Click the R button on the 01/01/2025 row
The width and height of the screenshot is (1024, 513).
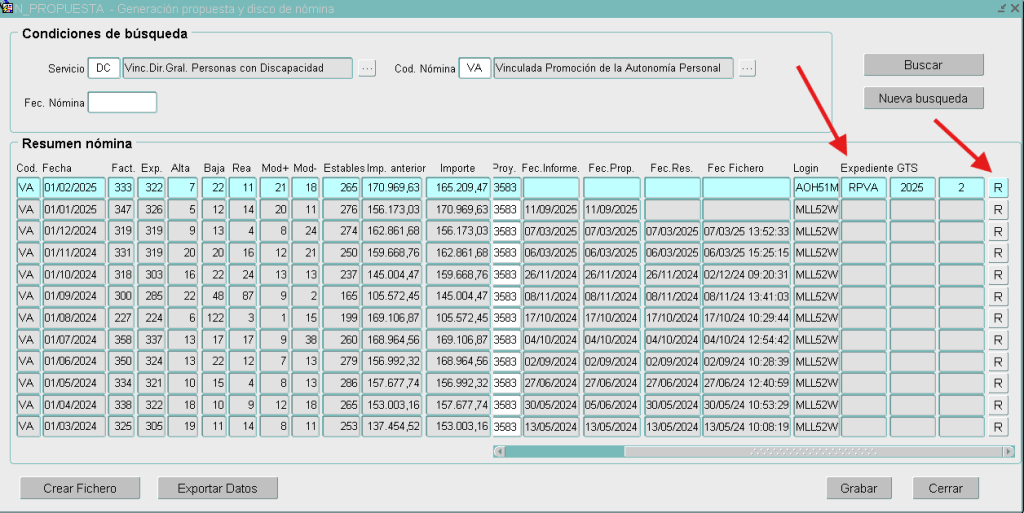[998, 209]
